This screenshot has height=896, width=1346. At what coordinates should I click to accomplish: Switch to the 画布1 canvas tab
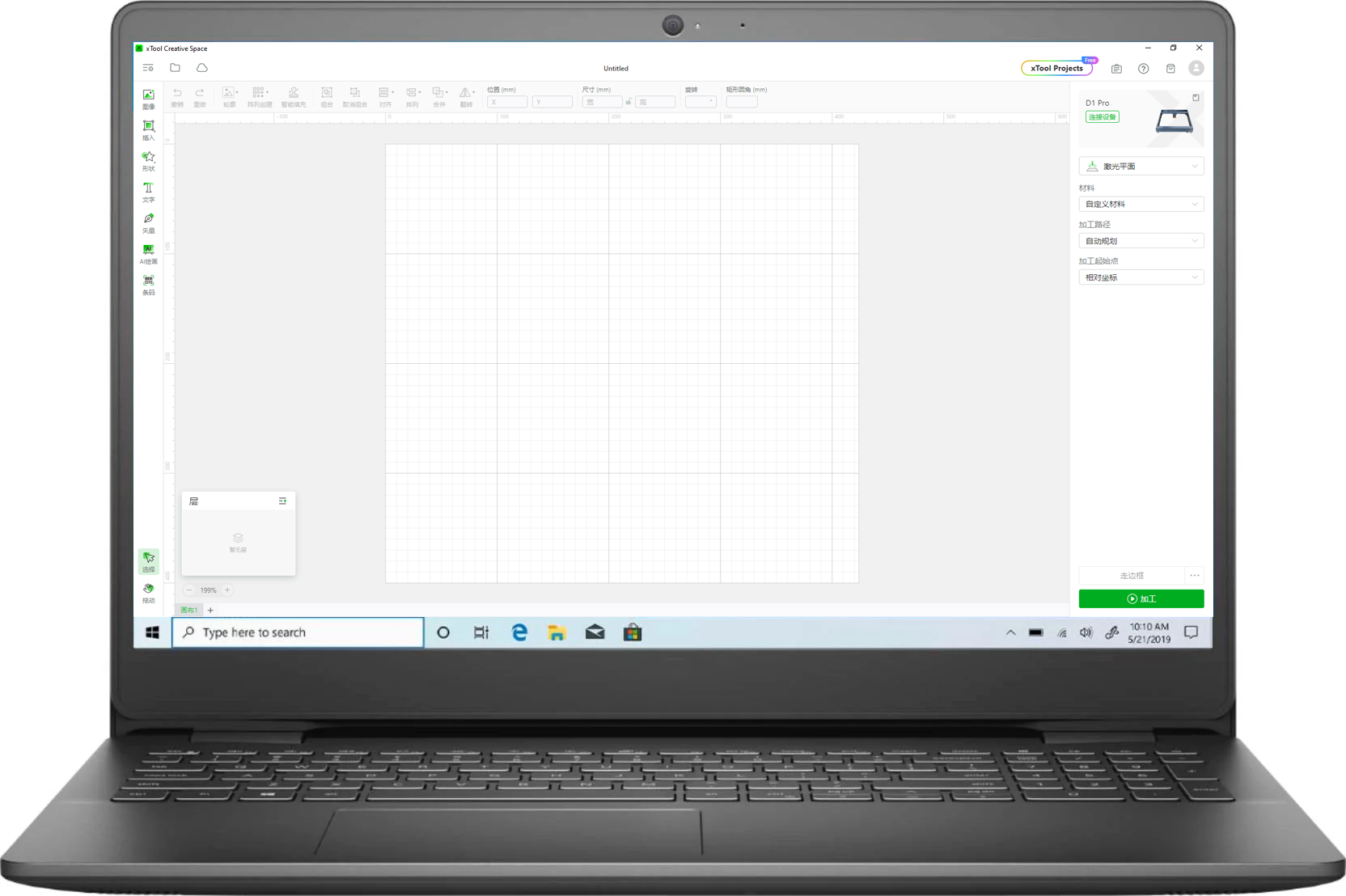tap(189, 610)
